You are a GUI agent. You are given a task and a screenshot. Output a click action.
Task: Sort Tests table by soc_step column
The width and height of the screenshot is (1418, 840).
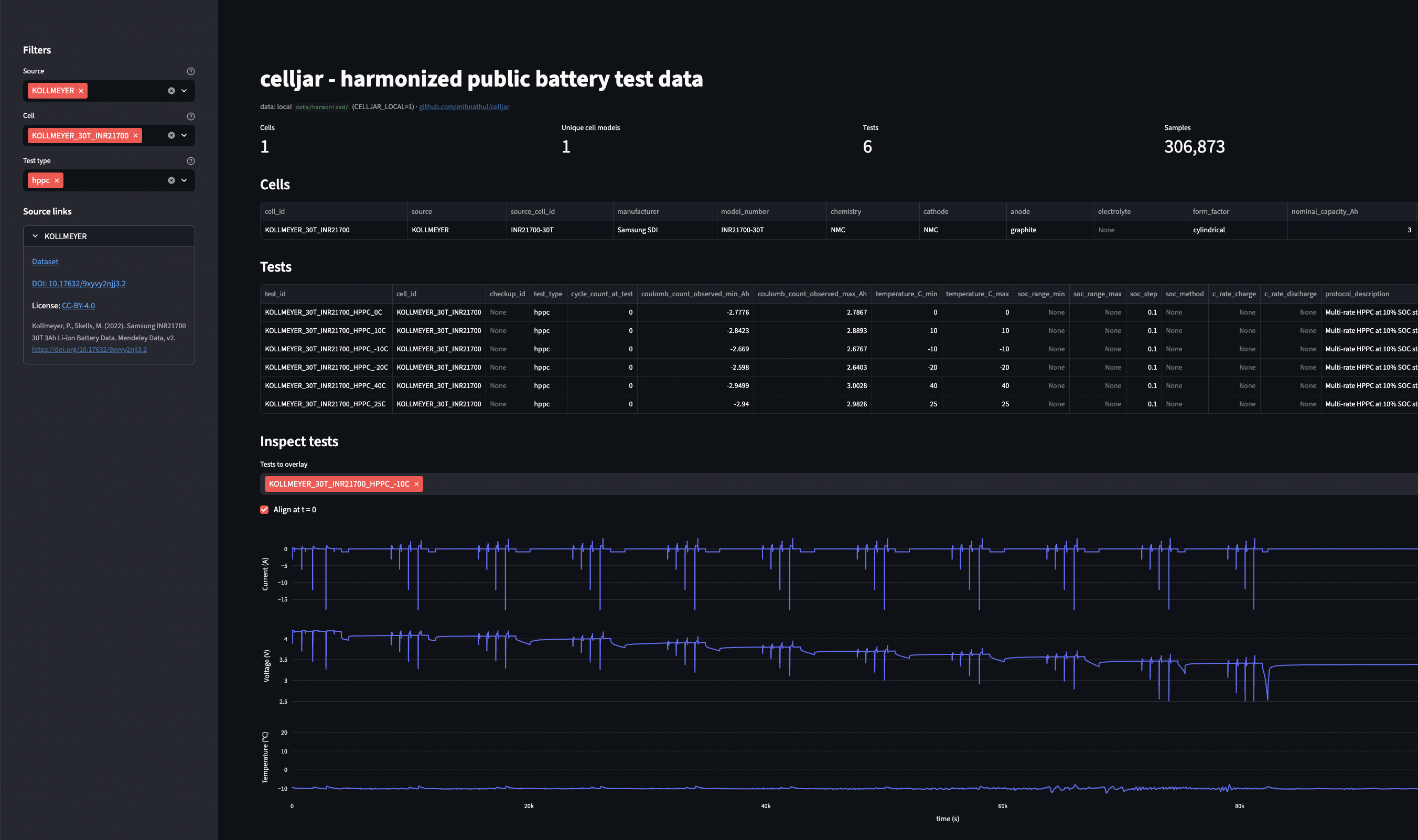pos(1143,294)
